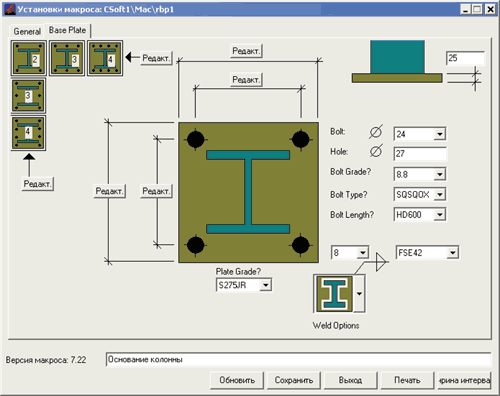Switch to the Base Plate tab
Viewport: 500px width, 396px height.
(x=67, y=30)
